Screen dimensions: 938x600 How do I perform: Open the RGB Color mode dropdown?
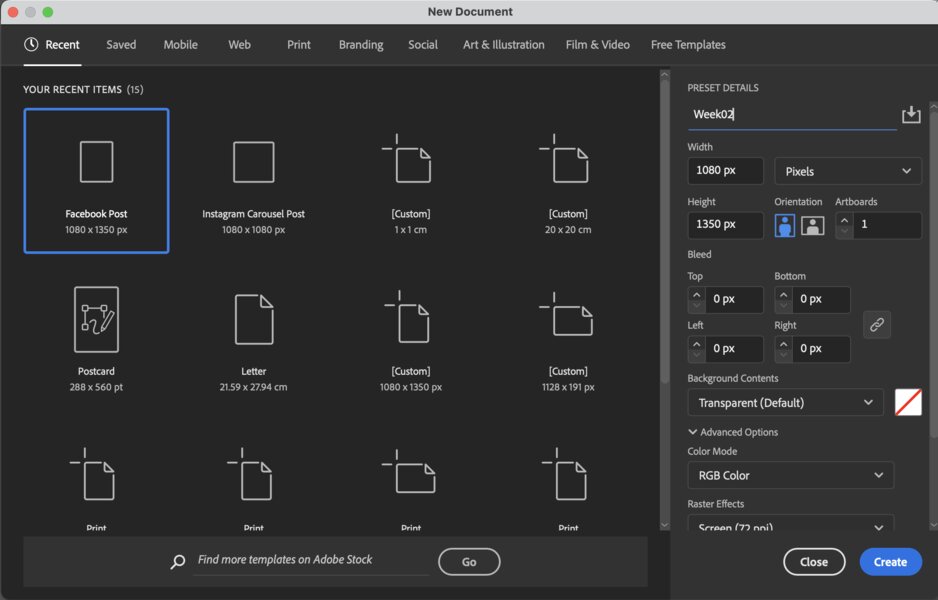coord(790,475)
